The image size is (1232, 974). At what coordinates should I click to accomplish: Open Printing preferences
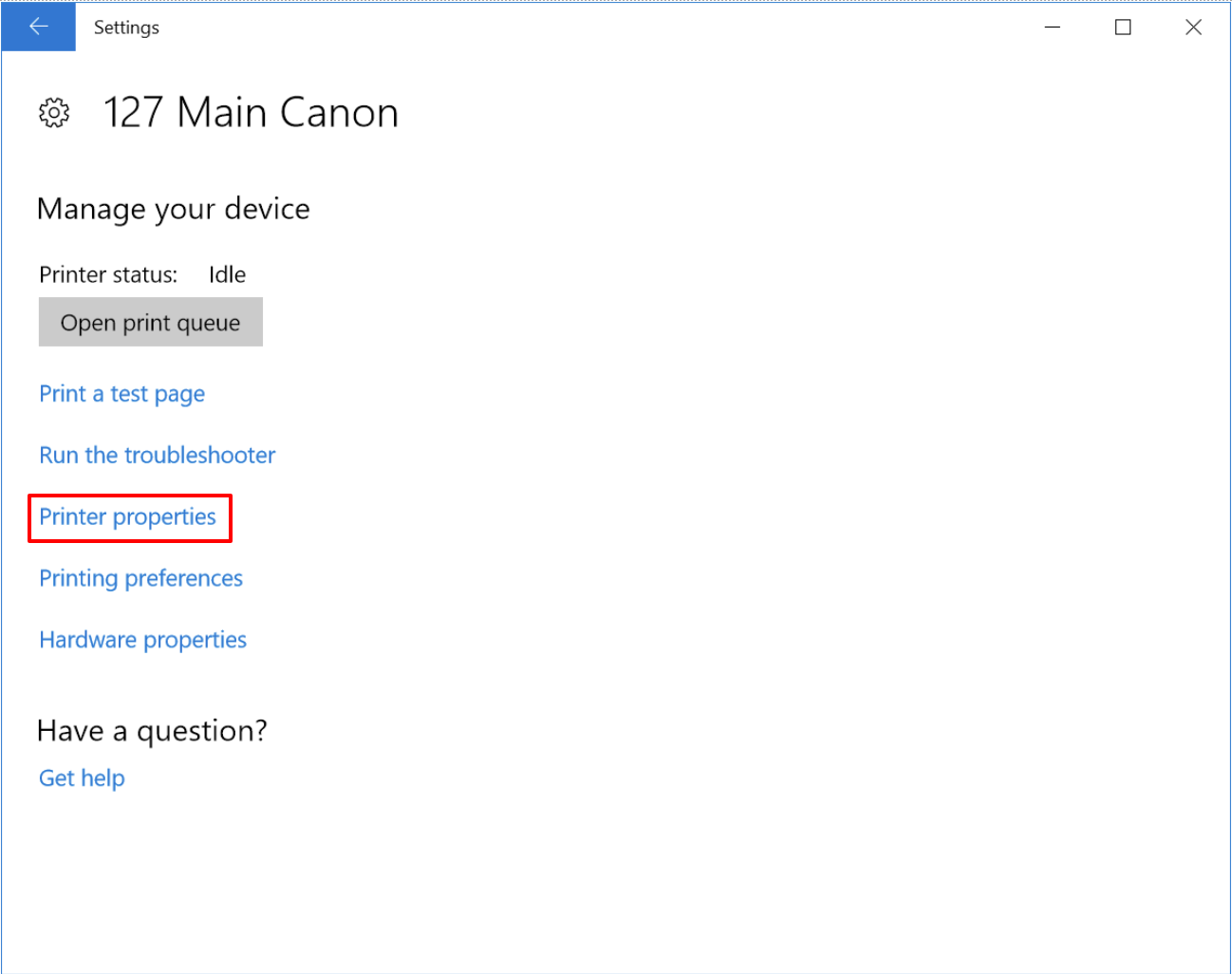[141, 579]
